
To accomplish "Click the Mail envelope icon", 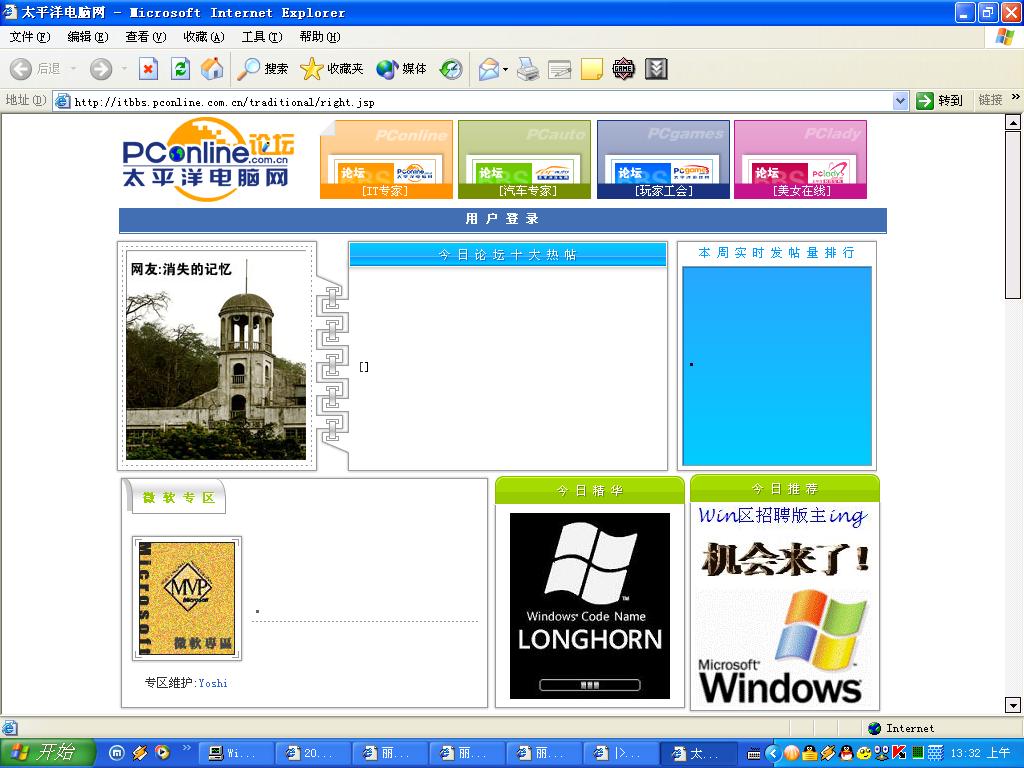I will (488, 69).
